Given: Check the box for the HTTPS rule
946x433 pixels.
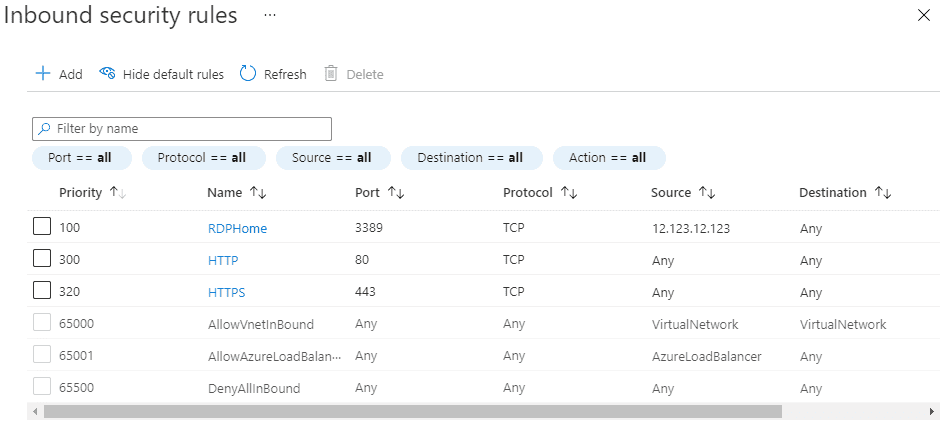Looking at the screenshot, I should point(42,291).
